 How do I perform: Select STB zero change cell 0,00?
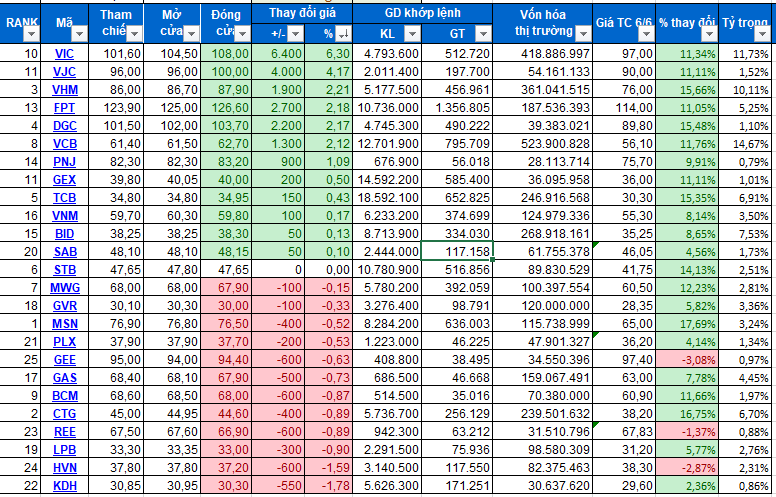pyautogui.click(x=329, y=270)
